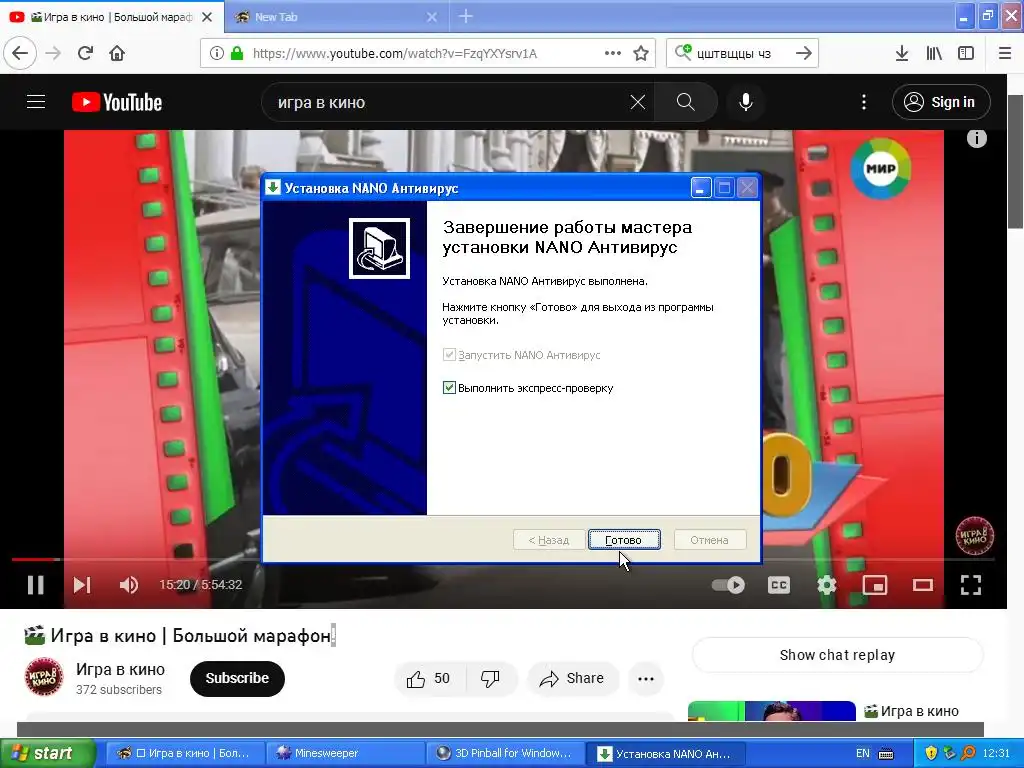Viewport: 1024px width, 768px height.
Task: Switch to 3D Pinball taskbar item
Action: click(504, 753)
